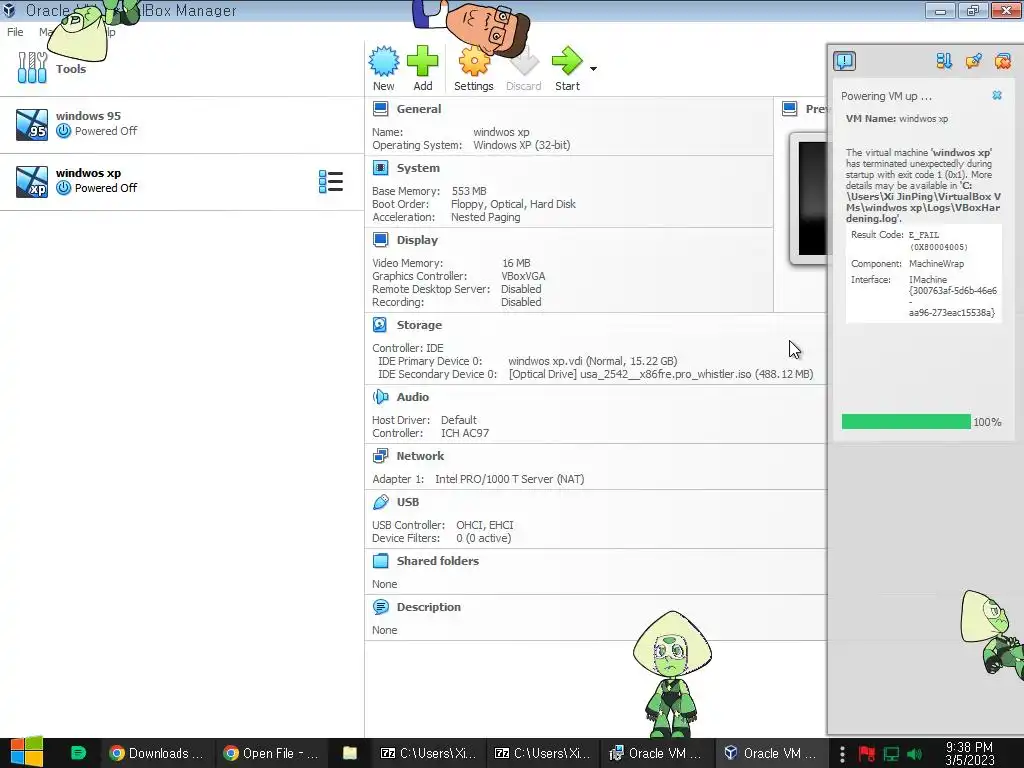Click 'Intel PRO/1000 T Server (NAT)' adapter text
Screen dimensions: 1024x768
pyautogui.click(x=509, y=479)
